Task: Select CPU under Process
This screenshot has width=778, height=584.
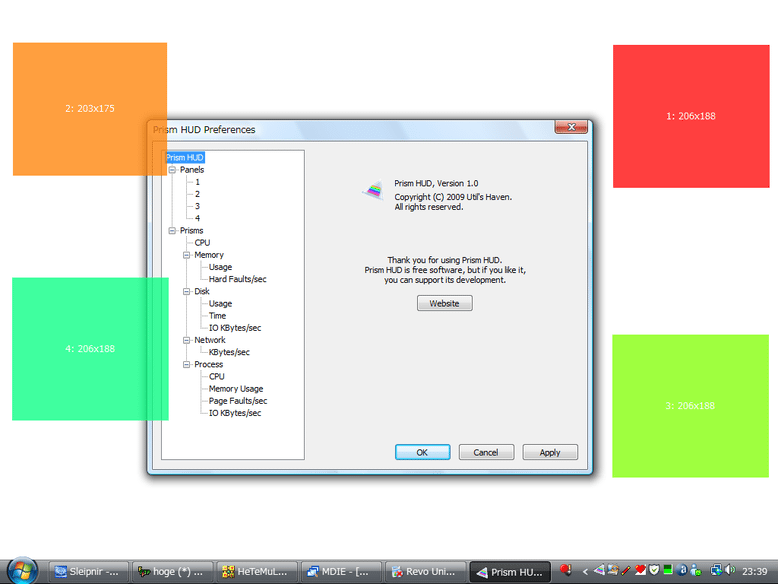Action: pyautogui.click(x=217, y=377)
